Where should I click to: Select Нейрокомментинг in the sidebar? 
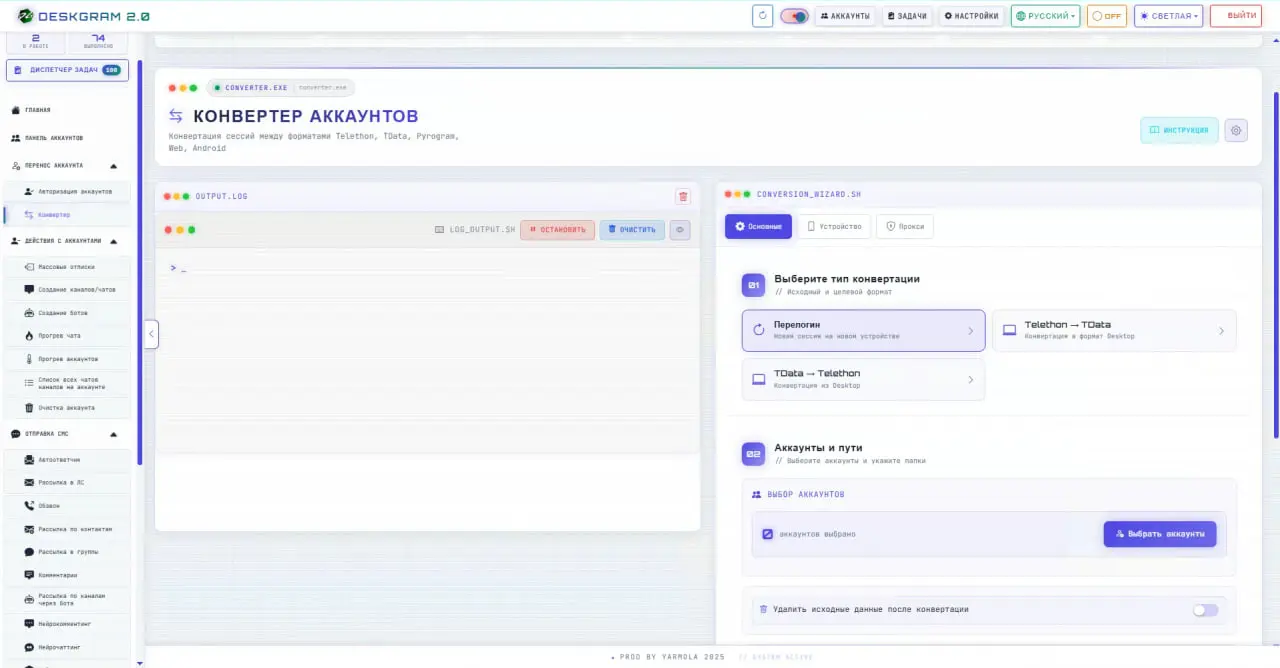tap(66, 624)
